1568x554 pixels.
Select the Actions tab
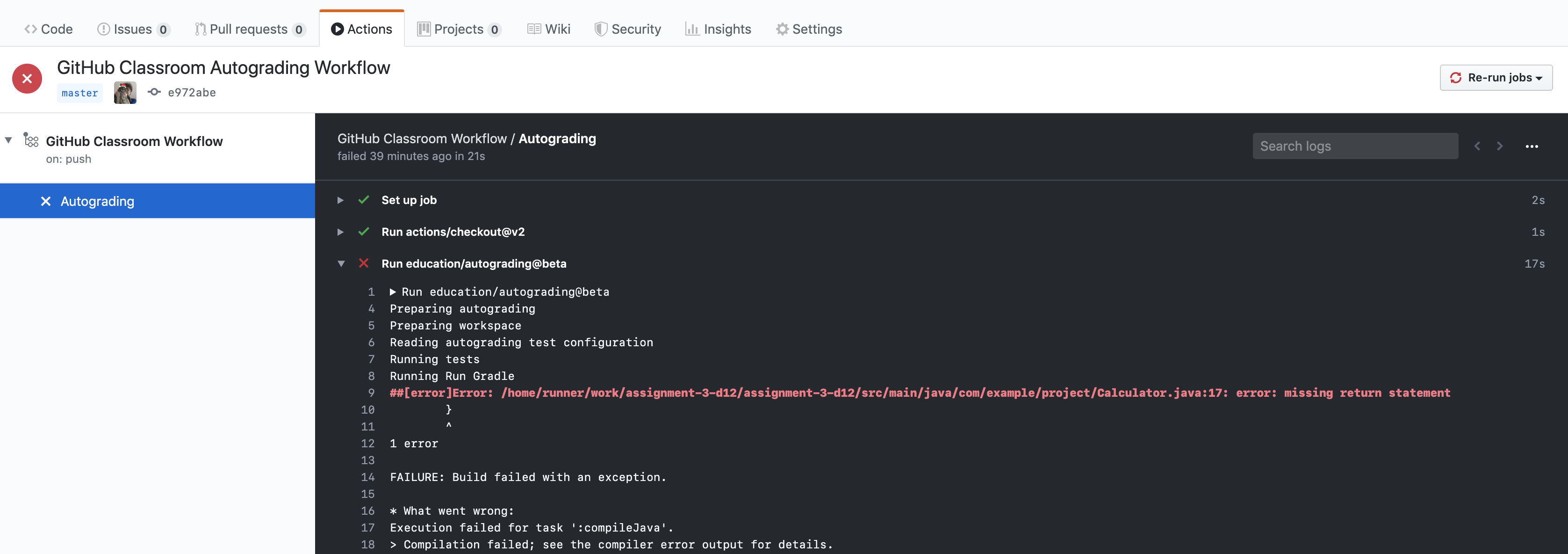point(361,29)
